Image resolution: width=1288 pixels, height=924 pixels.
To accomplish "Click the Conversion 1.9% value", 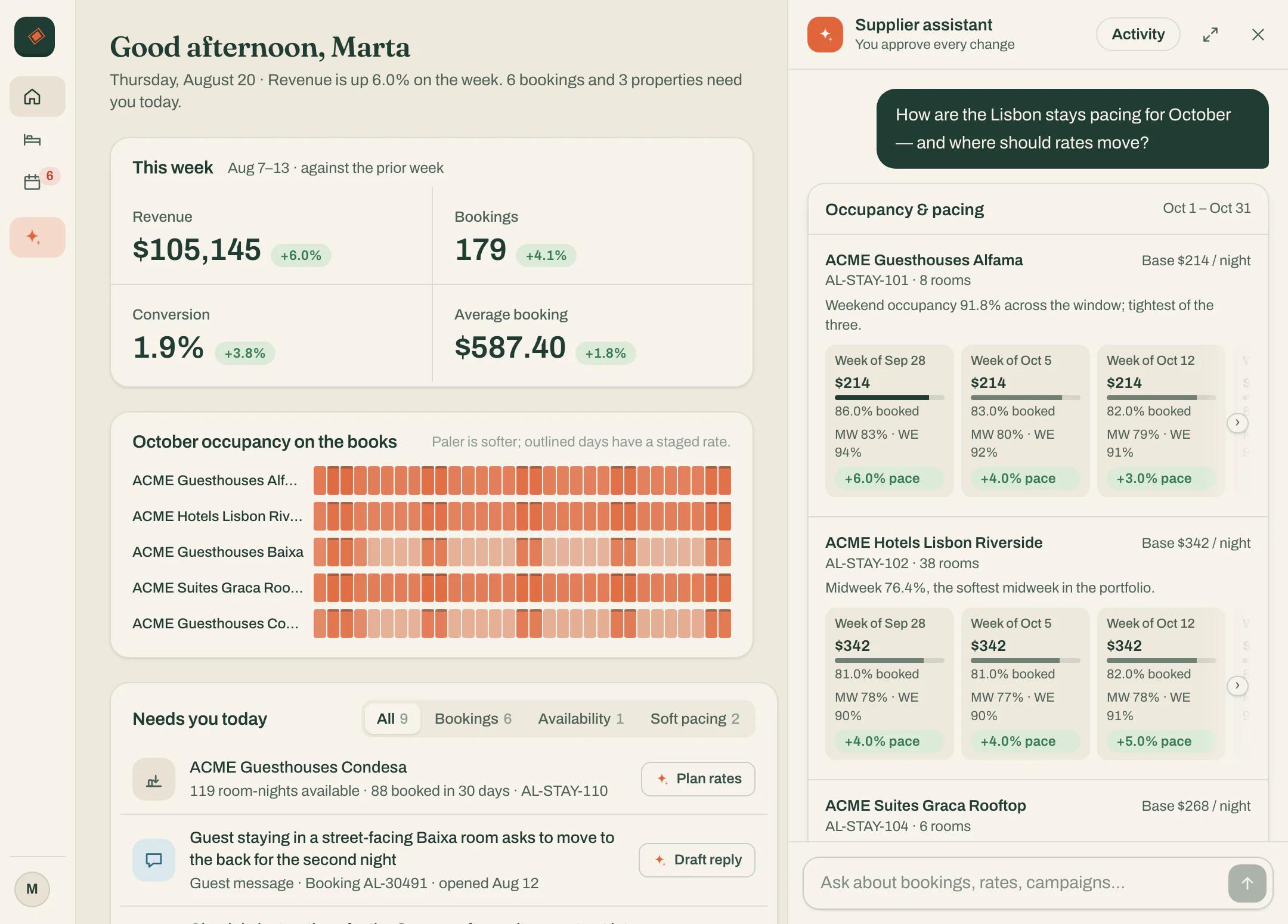I will (168, 348).
